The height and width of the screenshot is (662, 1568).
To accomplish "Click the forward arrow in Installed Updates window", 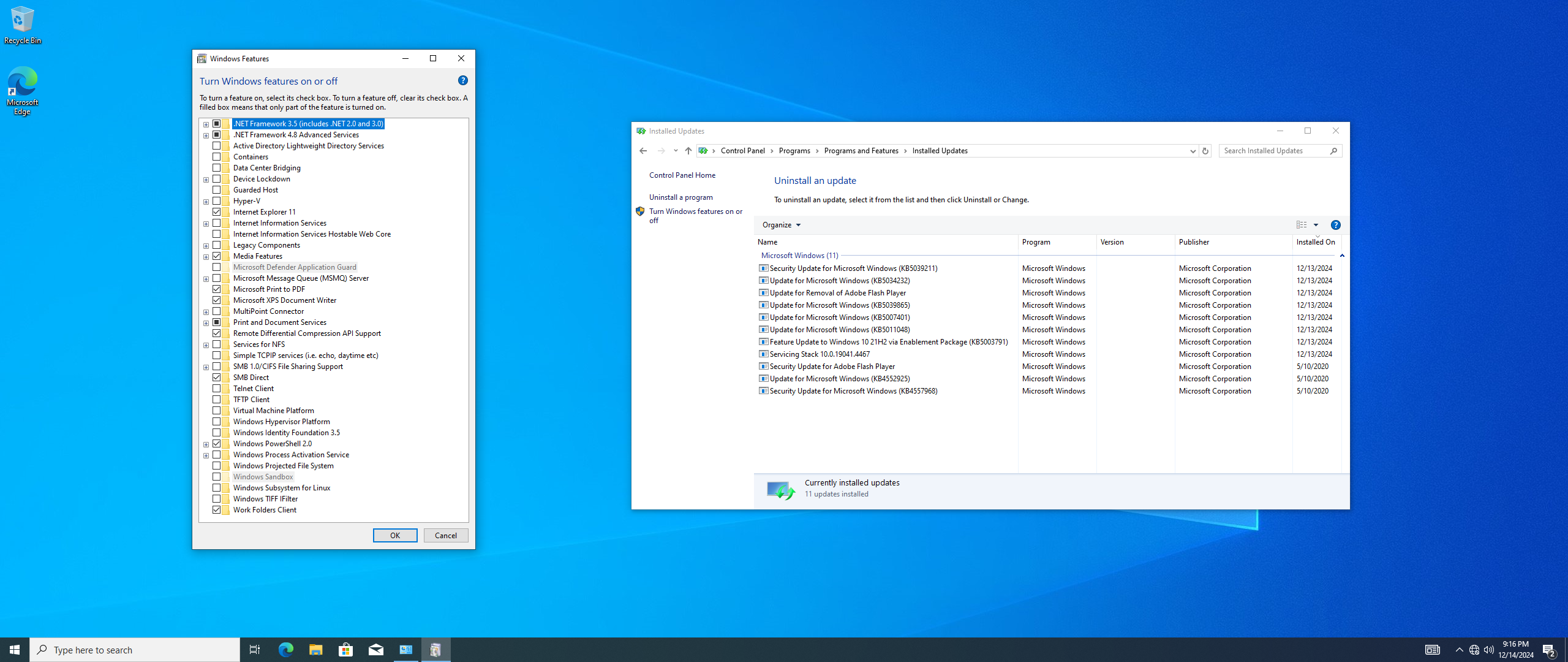I will (x=661, y=151).
